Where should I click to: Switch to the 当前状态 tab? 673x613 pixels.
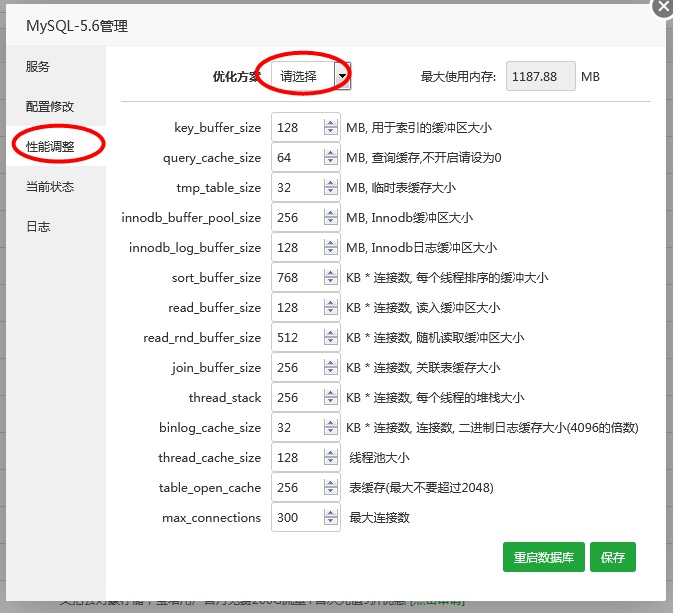56,186
